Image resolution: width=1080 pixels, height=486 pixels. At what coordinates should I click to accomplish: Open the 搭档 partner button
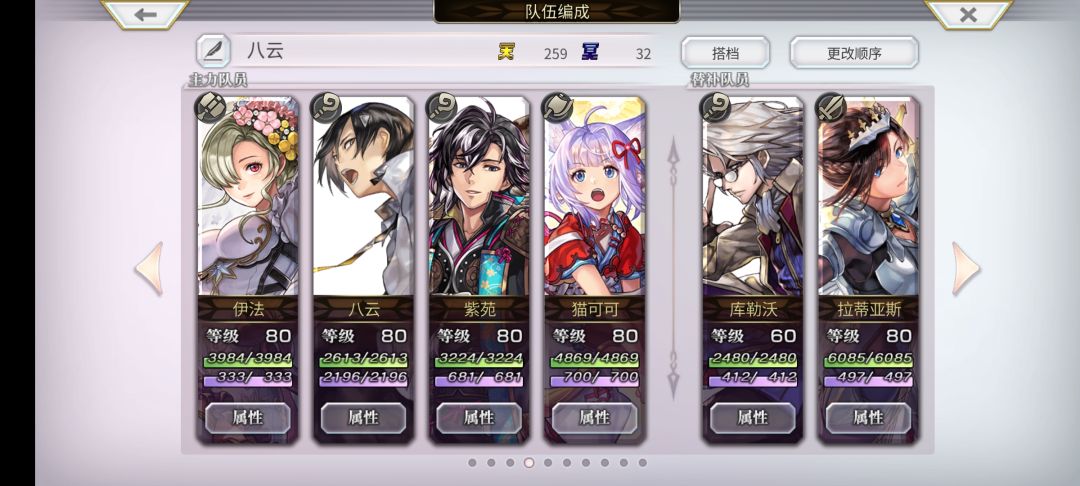tap(725, 52)
